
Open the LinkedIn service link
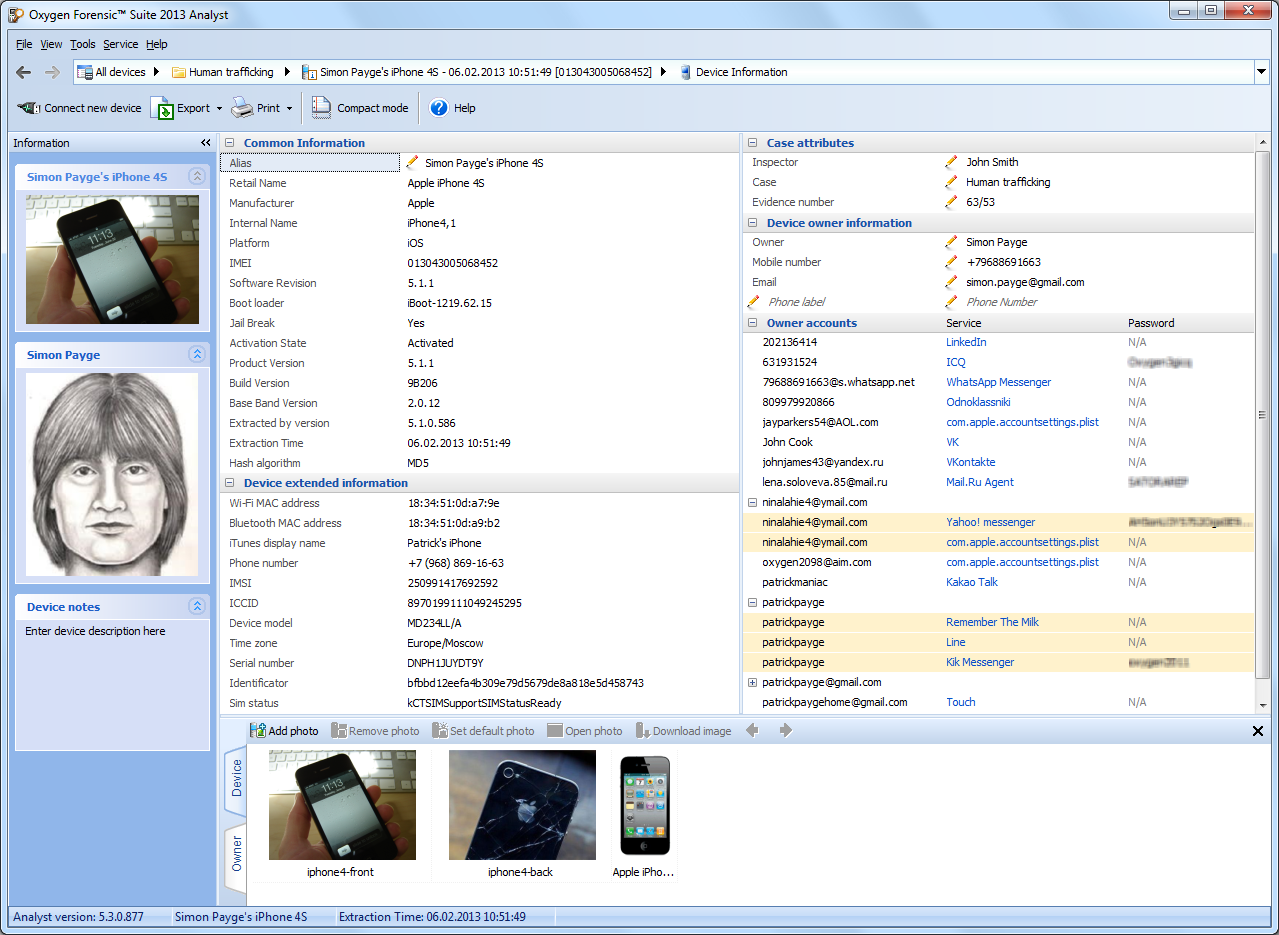click(966, 342)
